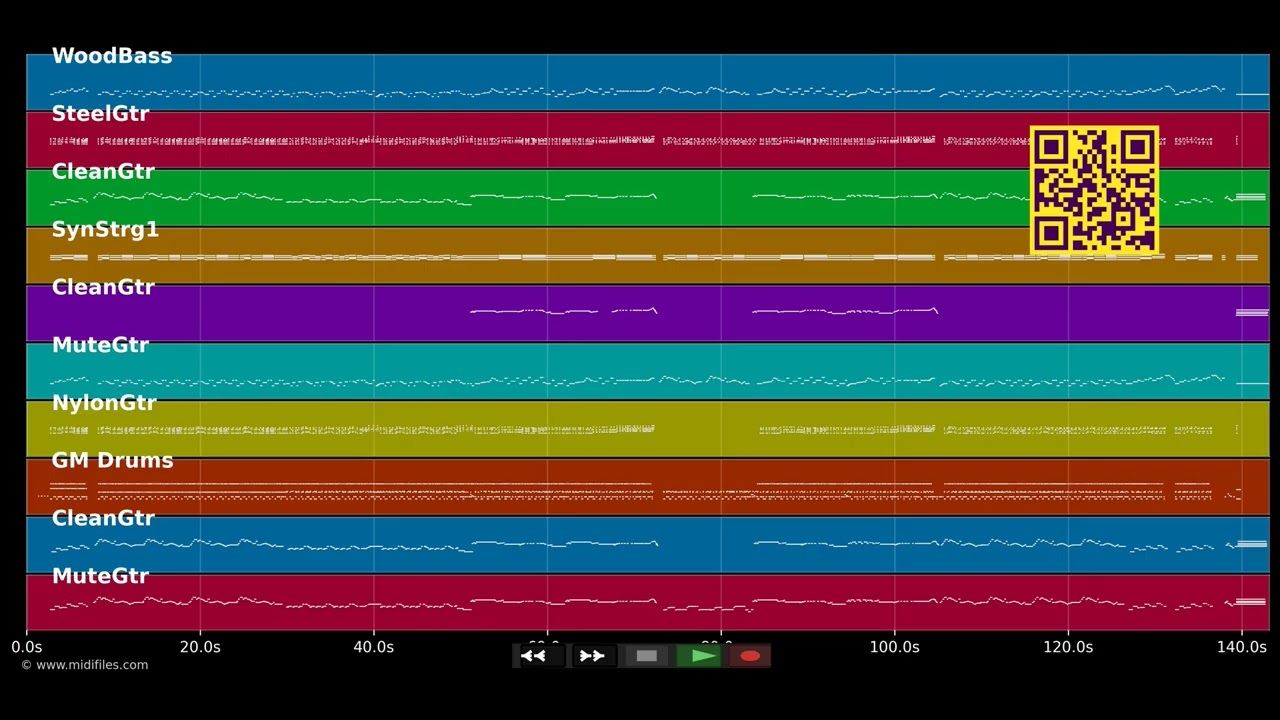Click the 0.0s timeline start marker

(x=26, y=647)
